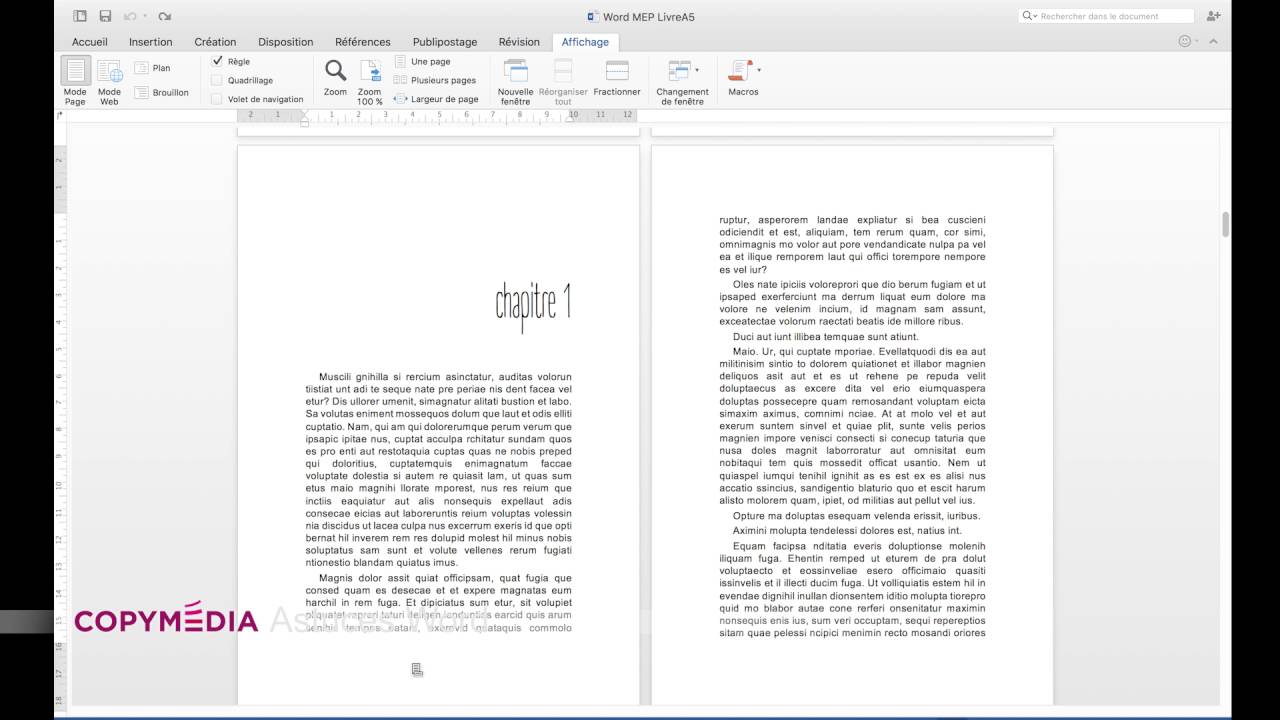Toggle the Règle ruler checkbox
This screenshot has height=720, width=1280.
pyautogui.click(x=217, y=61)
